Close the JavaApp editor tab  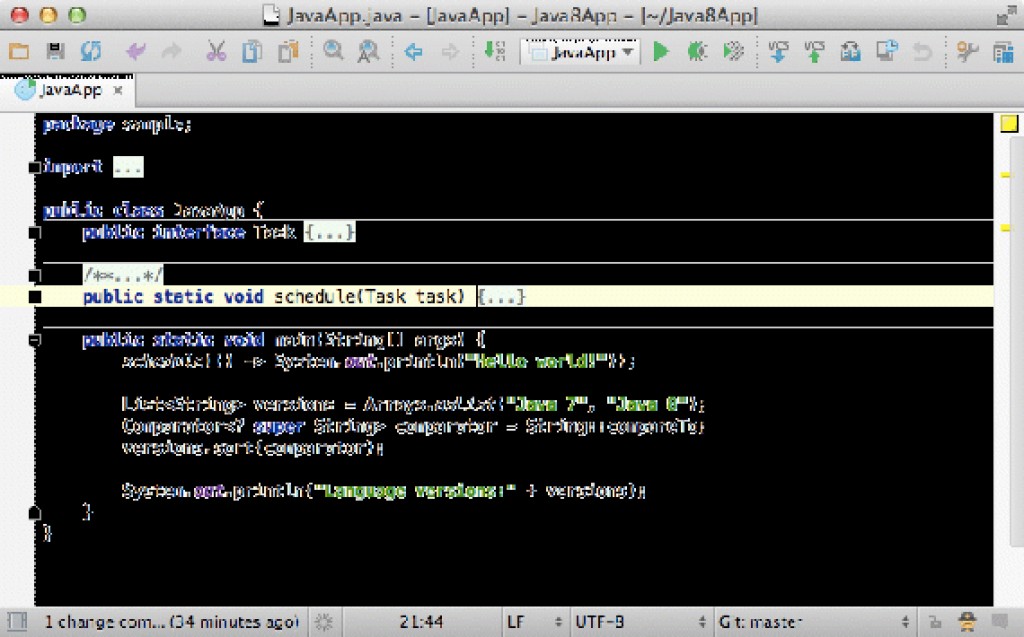tap(118, 90)
